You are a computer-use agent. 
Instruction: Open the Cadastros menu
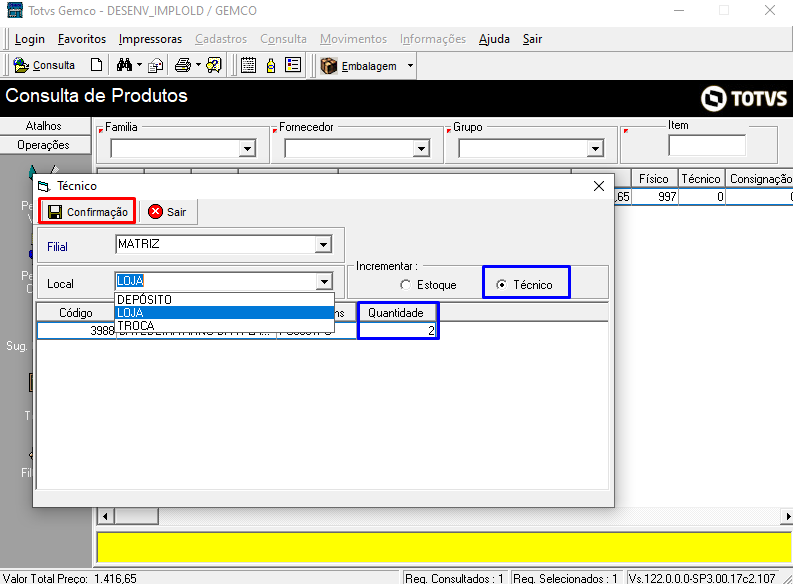click(221, 39)
